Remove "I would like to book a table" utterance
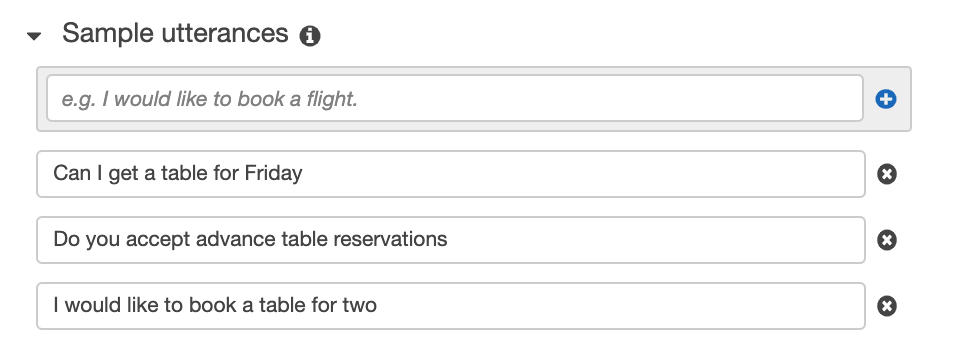The height and width of the screenshot is (362, 958). pyautogui.click(x=887, y=306)
